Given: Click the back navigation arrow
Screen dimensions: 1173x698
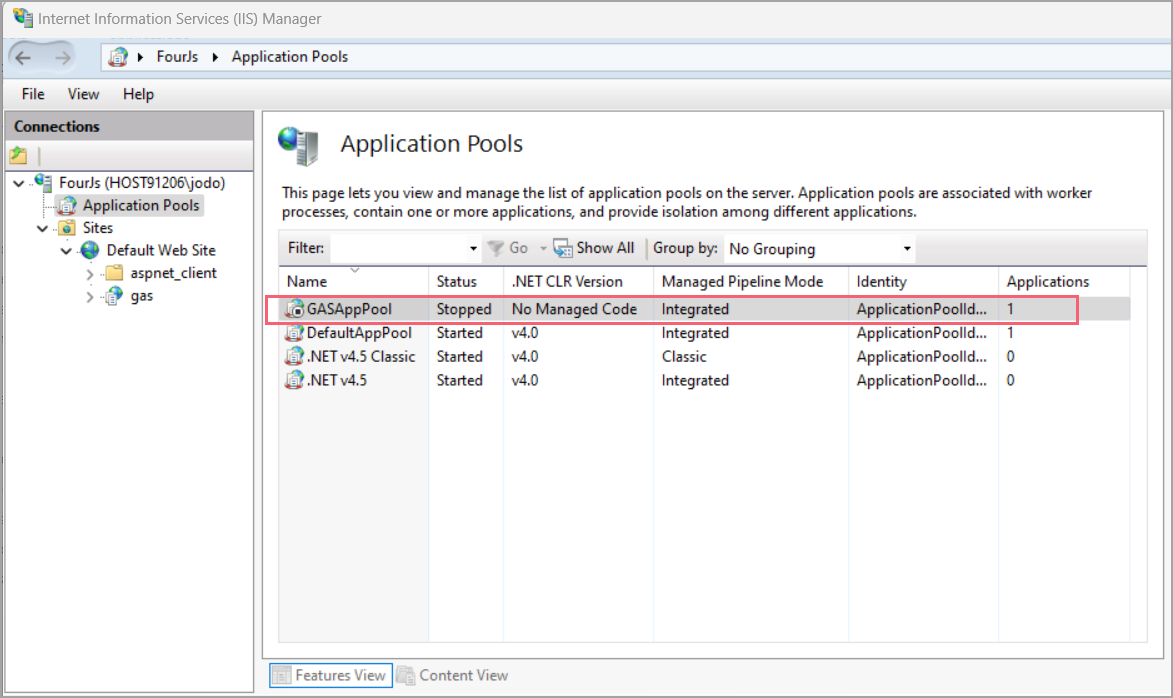Looking at the screenshot, I should coord(24,56).
